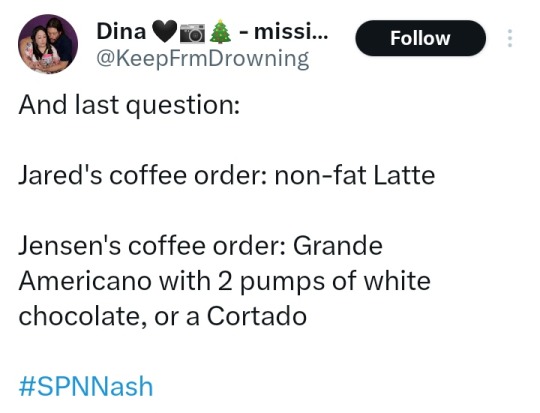Click the "Jensen's coffee order" text

click(152, 246)
